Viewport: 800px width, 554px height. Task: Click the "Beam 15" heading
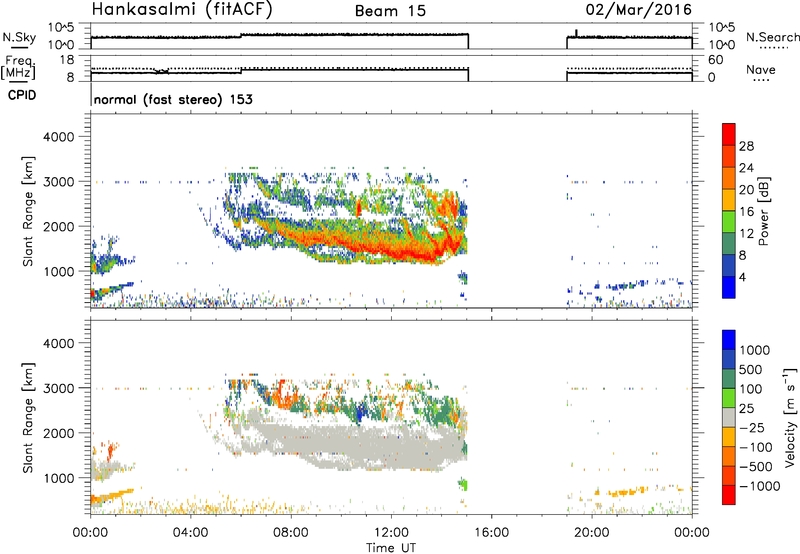(x=390, y=11)
